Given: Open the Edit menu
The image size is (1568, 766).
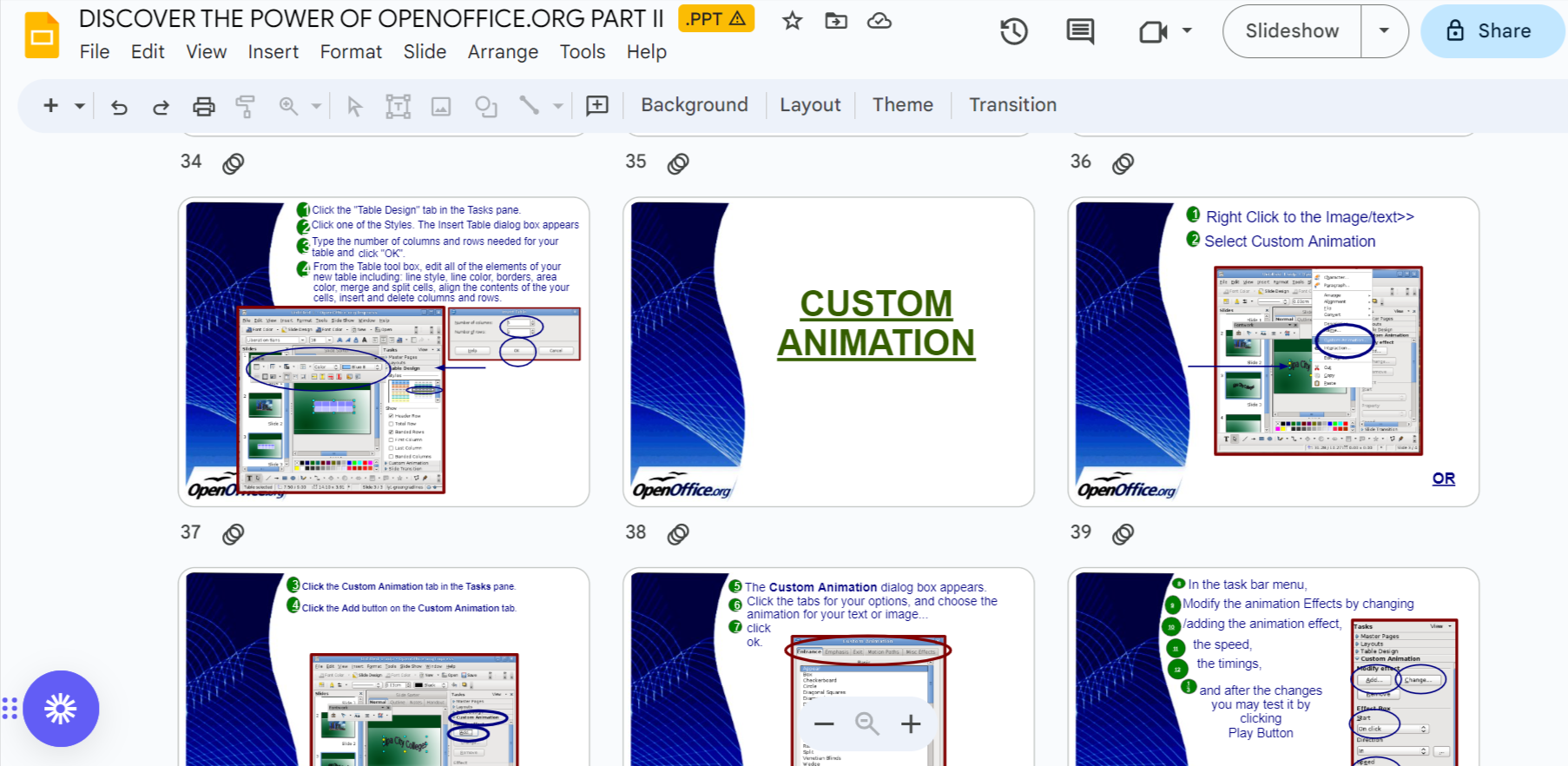Looking at the screenshot, I should pyautogui.click(x=148, y=52).
